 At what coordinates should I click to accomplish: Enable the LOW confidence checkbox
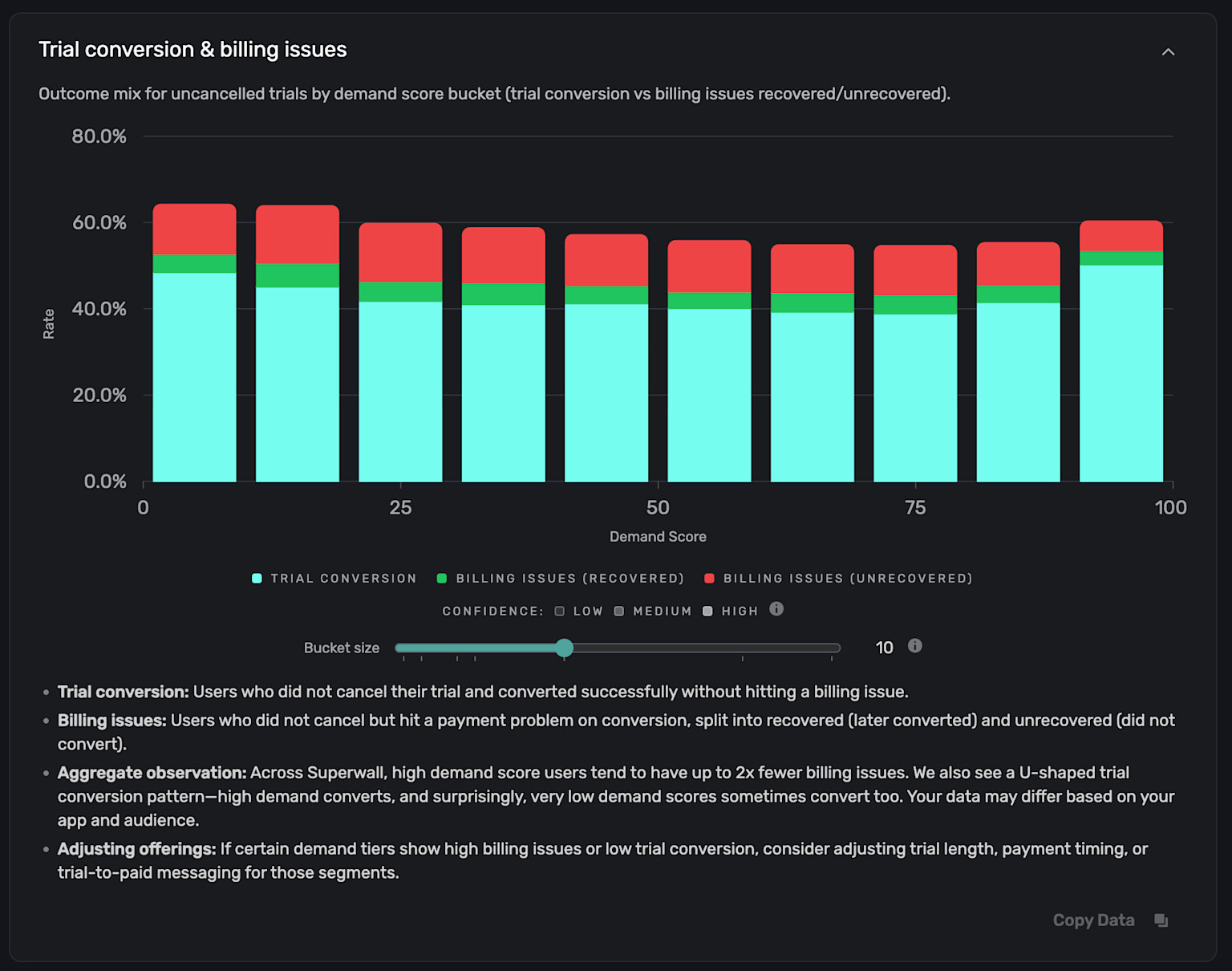[x=559, y=611]
